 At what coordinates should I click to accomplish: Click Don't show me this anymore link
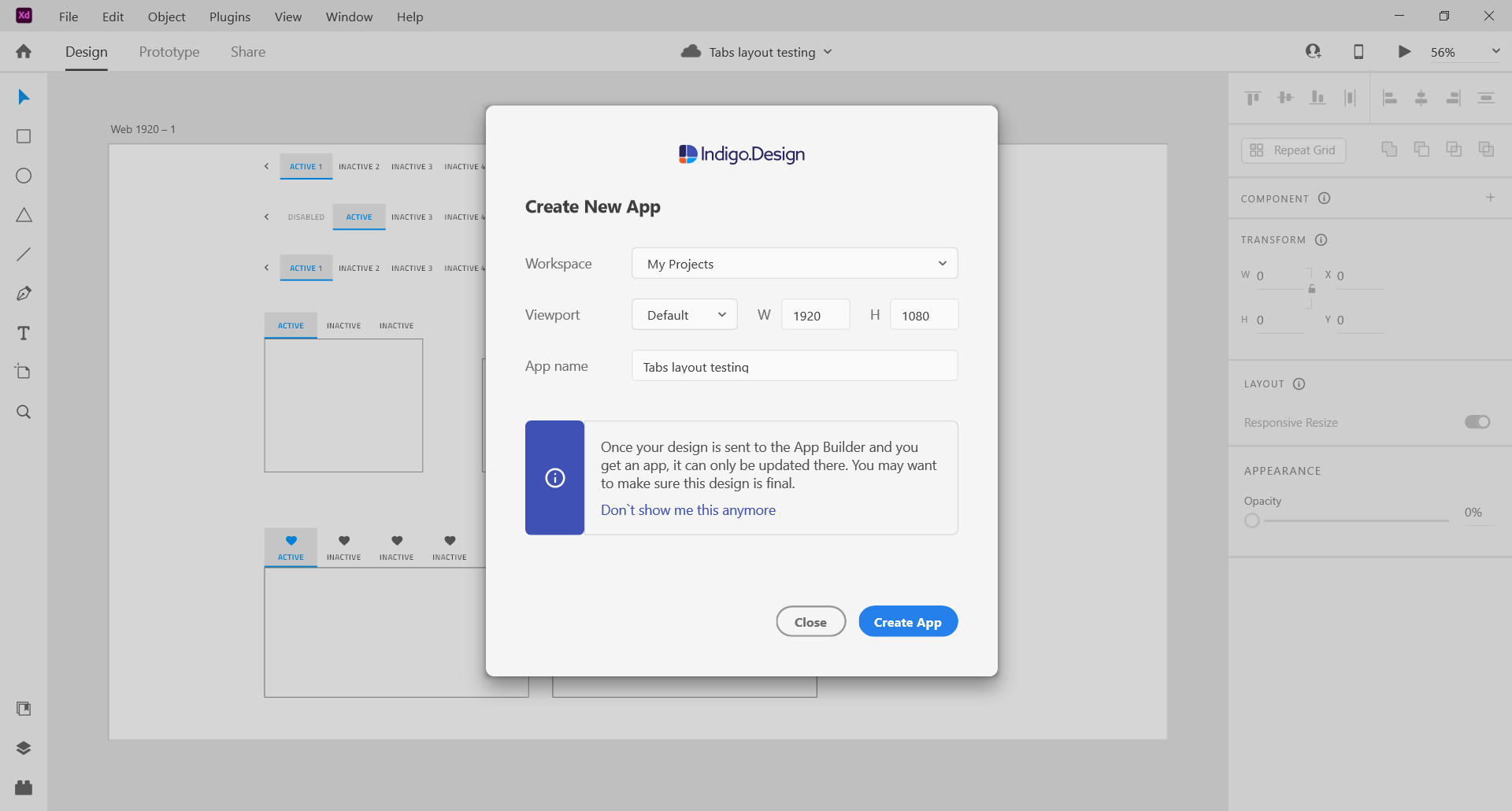click(x=688, y=509)
